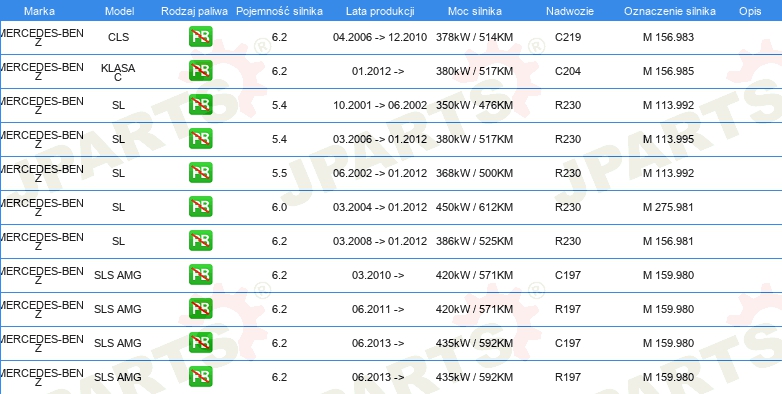Click fuel icon for SL M 113.995
Image resolution: width=782 pixels, height=394 pixels.
pos(200,139)
